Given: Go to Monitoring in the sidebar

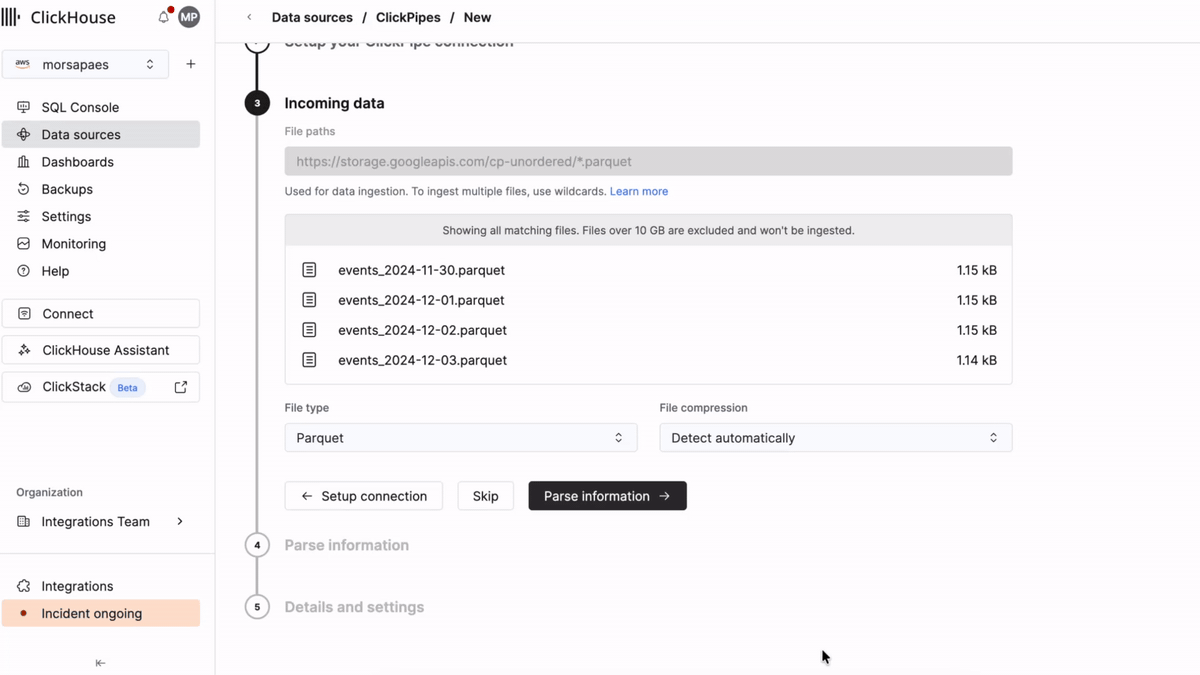Looking at the screenshot, I should pos(73,244).
